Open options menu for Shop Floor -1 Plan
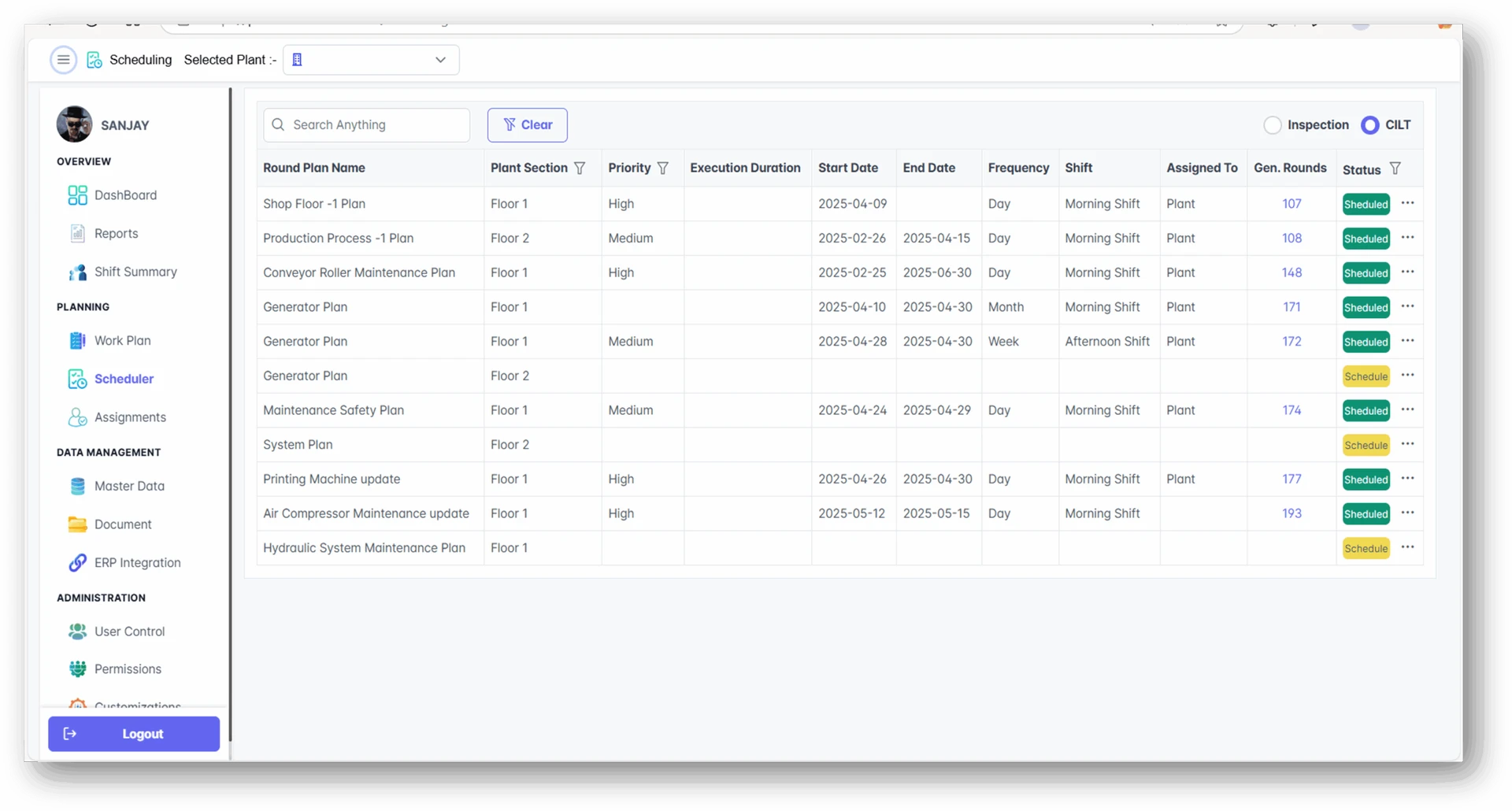1512x811 pixels. [1408, 203]
